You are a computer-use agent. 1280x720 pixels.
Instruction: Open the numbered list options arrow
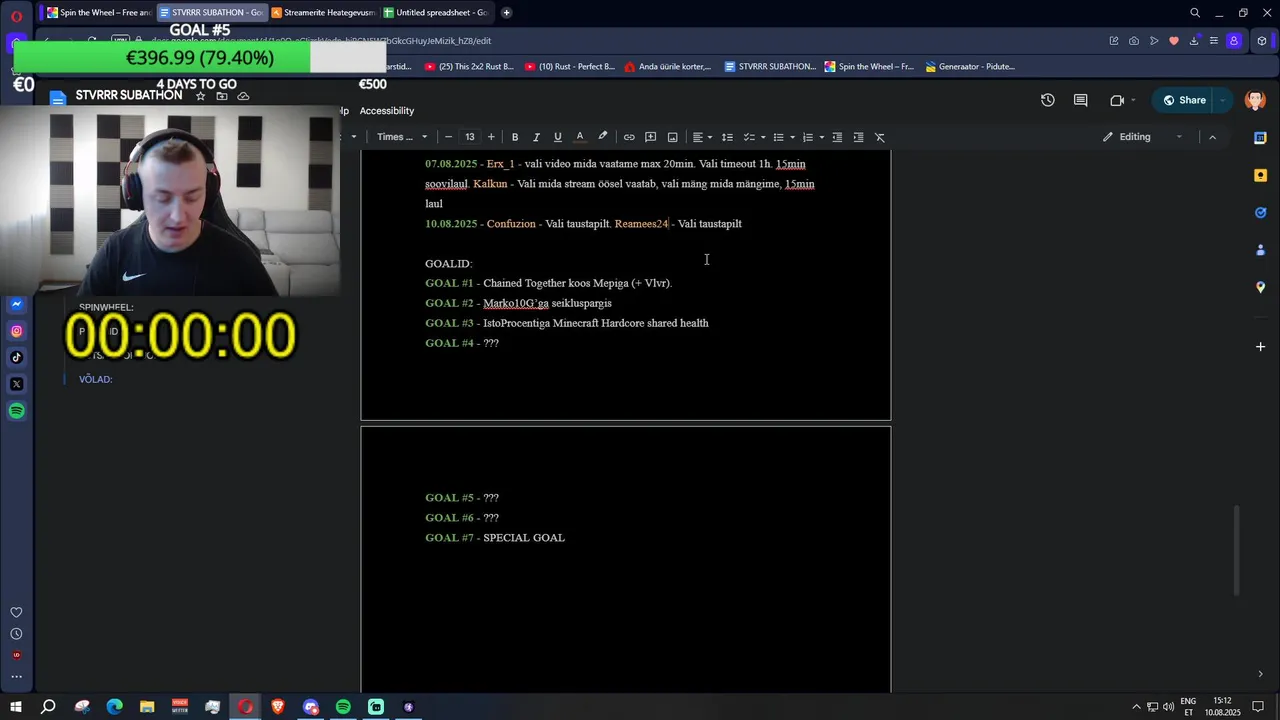tap(821, 137)
